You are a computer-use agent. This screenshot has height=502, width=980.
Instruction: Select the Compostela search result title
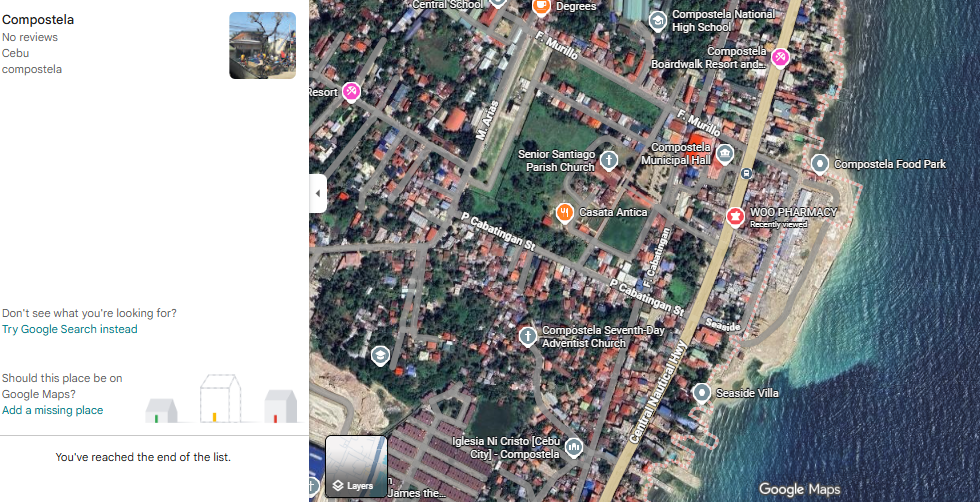pos(38,19)
